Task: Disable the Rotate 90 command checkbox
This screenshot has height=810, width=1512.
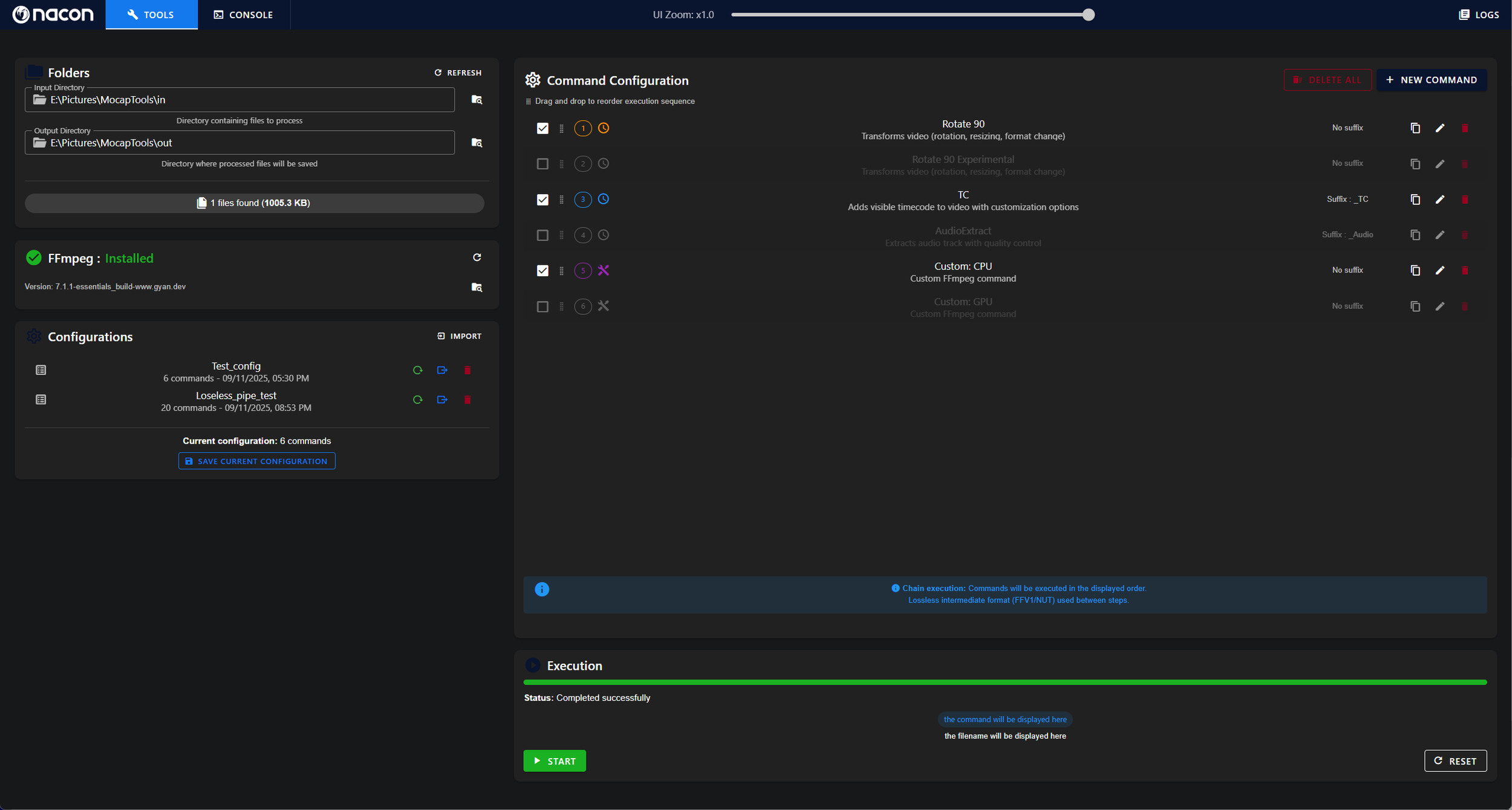Action: 543,128
